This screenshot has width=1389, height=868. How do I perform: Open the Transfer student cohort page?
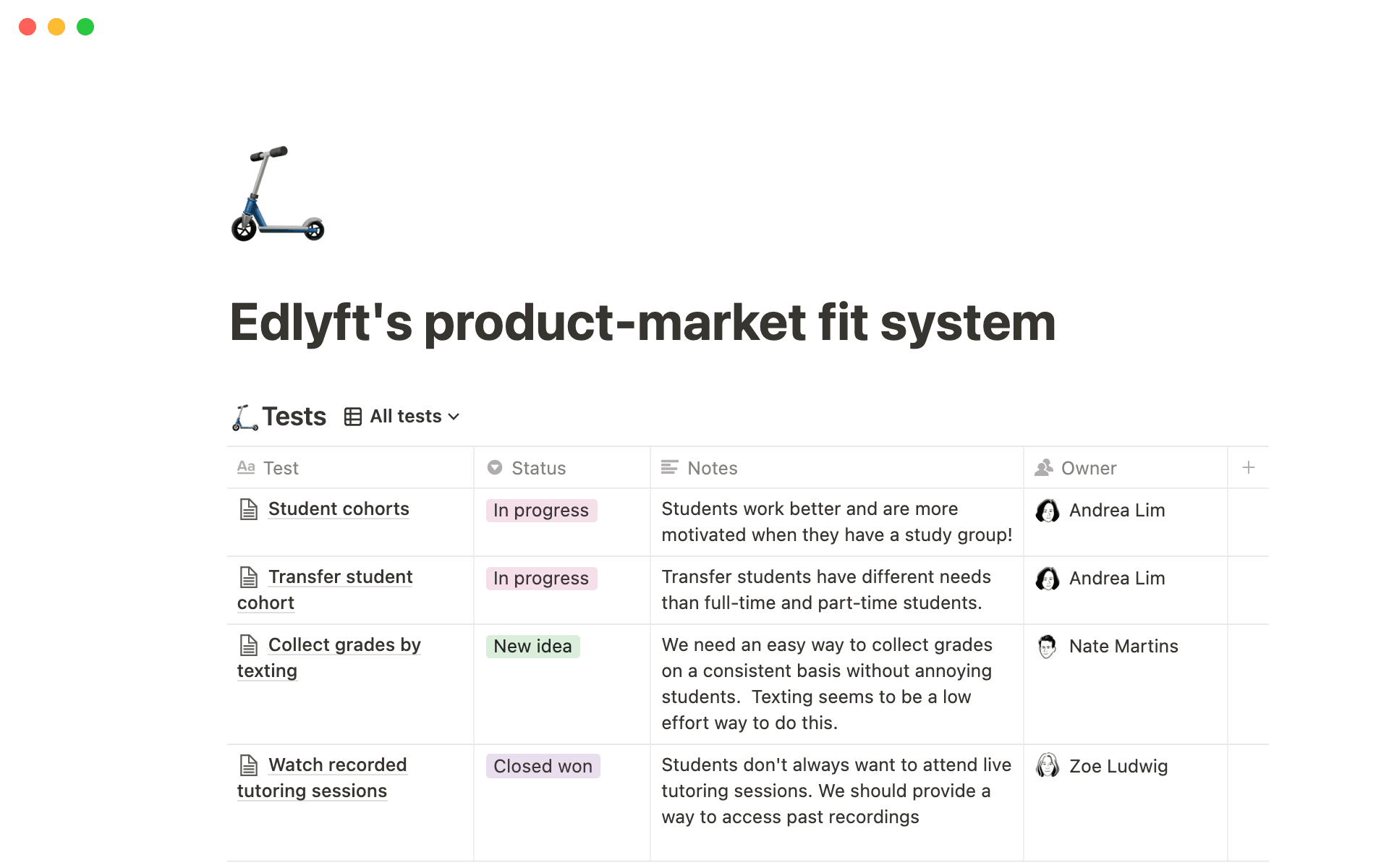(x=340, y=576)
